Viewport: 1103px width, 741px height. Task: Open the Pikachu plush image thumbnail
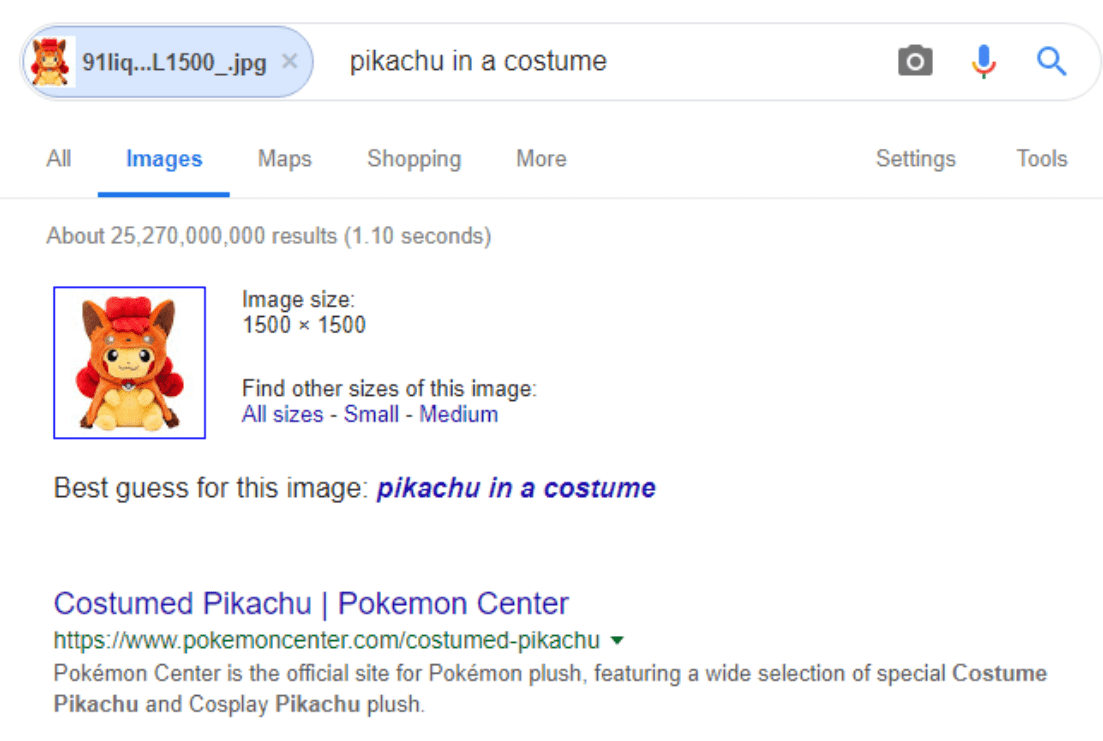click(x=129, y=363)
